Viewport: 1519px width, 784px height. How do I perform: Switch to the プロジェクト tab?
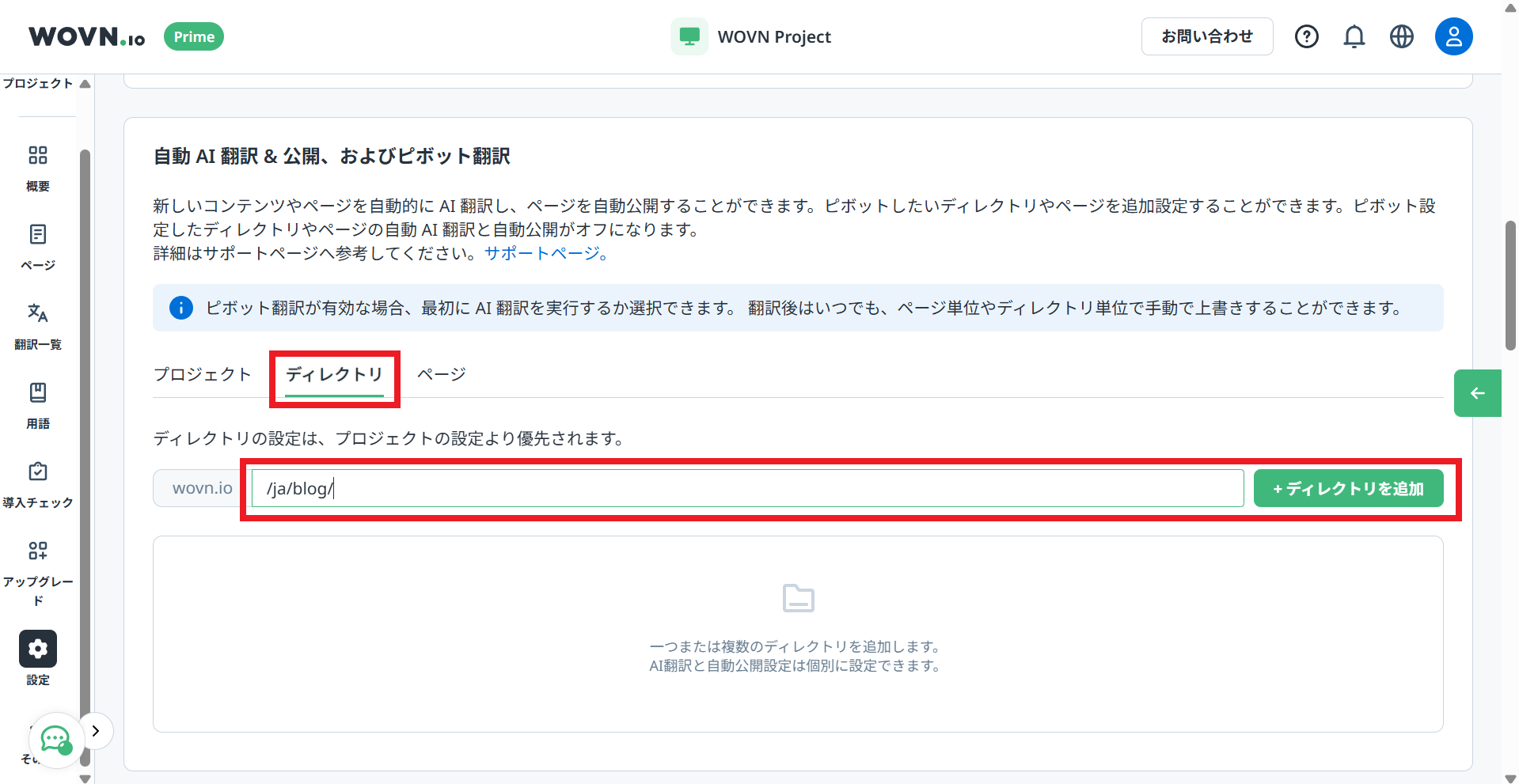[x=203, y=374]
